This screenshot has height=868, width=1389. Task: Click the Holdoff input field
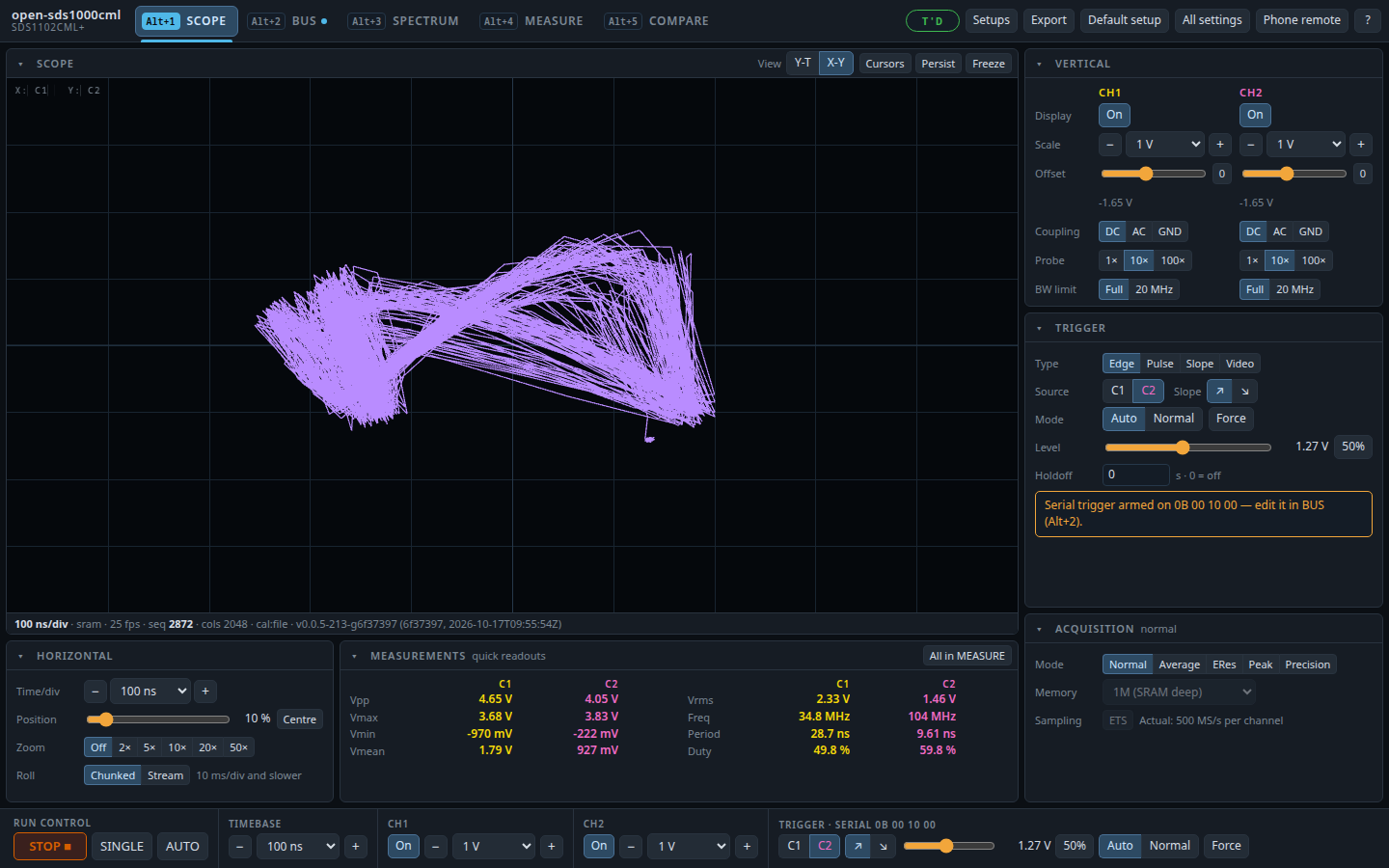1136,475
